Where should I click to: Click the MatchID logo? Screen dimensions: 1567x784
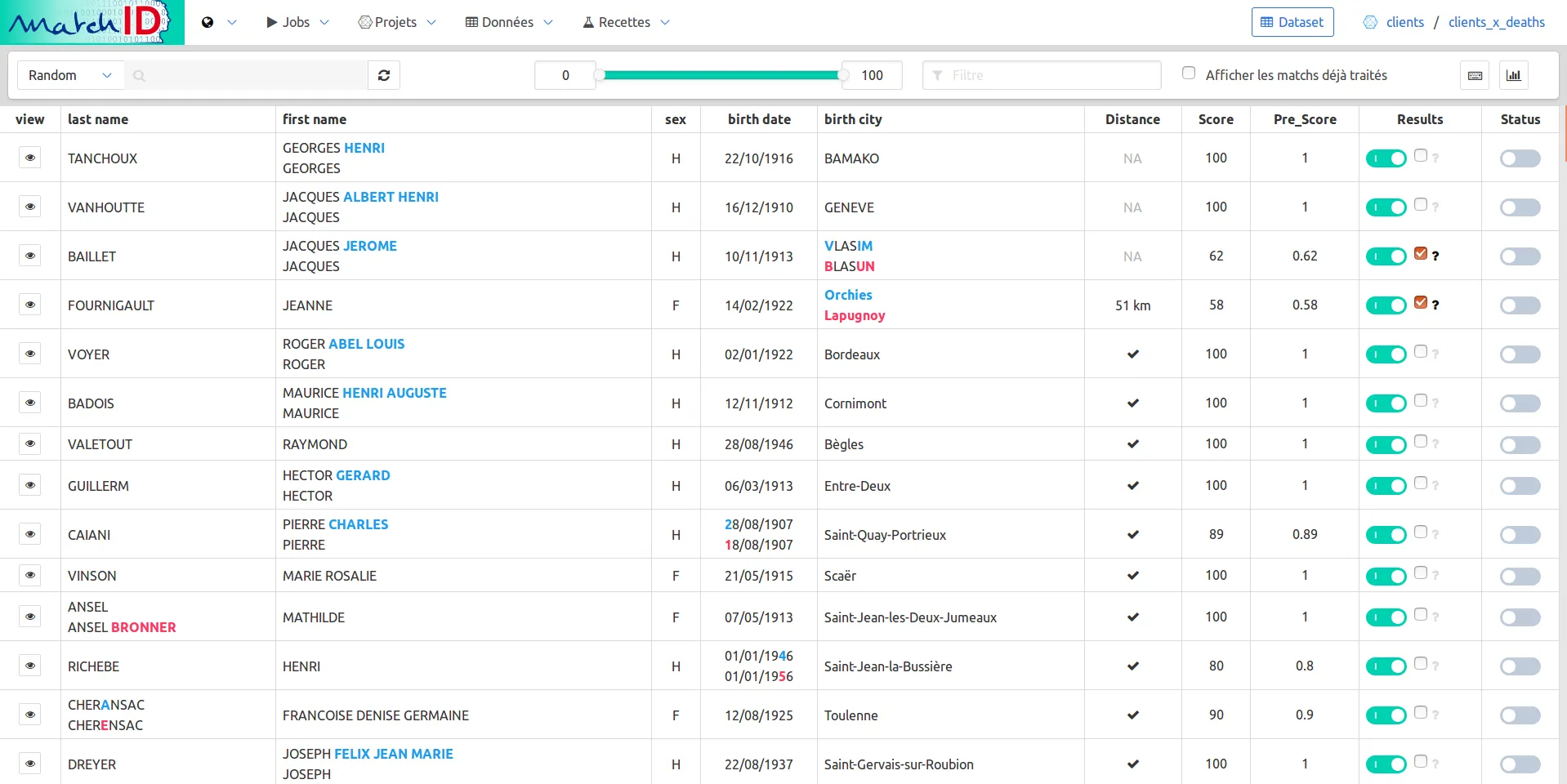90,22
